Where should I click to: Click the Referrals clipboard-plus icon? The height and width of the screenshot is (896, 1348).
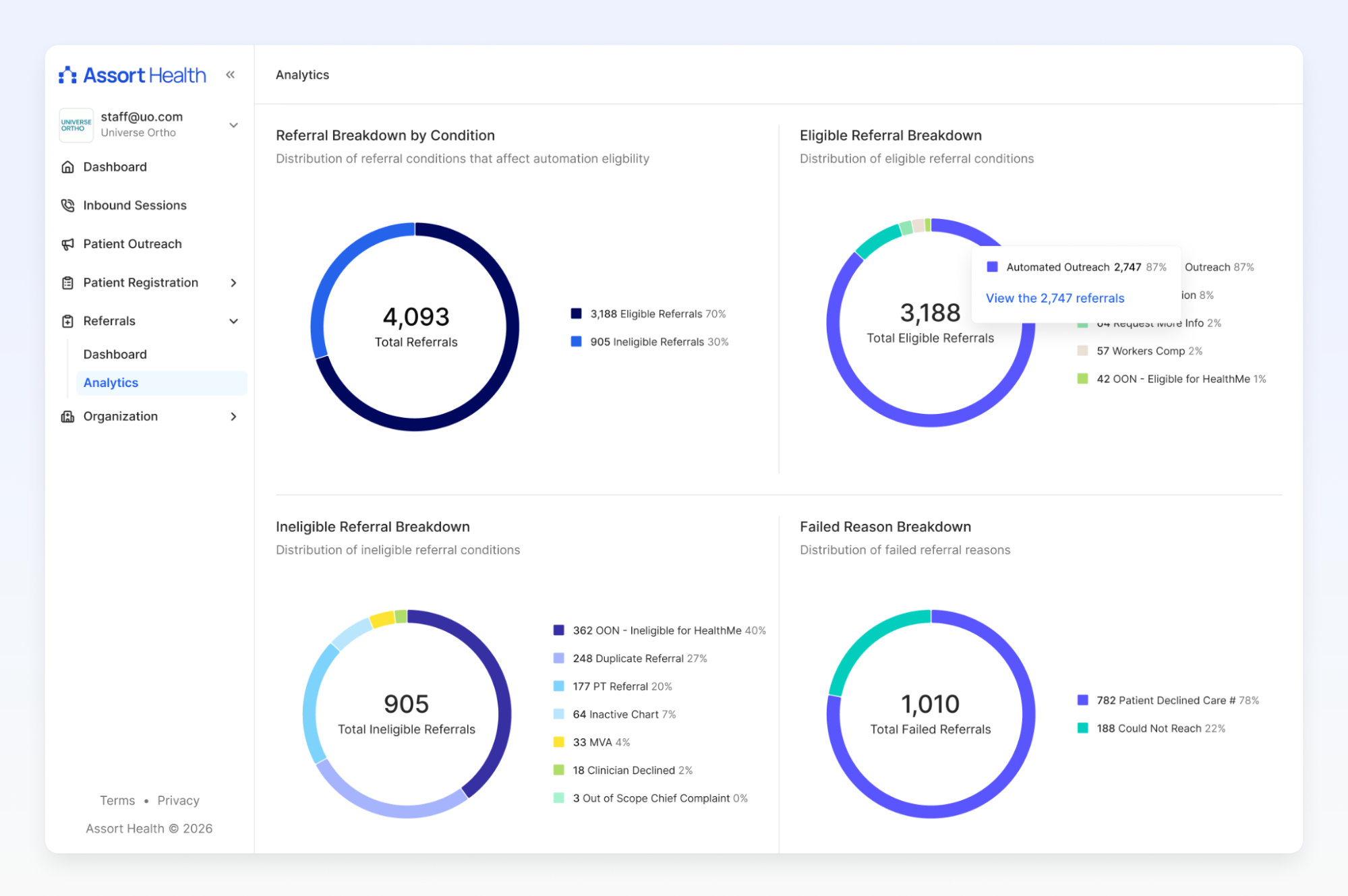[x=67, y=321]
